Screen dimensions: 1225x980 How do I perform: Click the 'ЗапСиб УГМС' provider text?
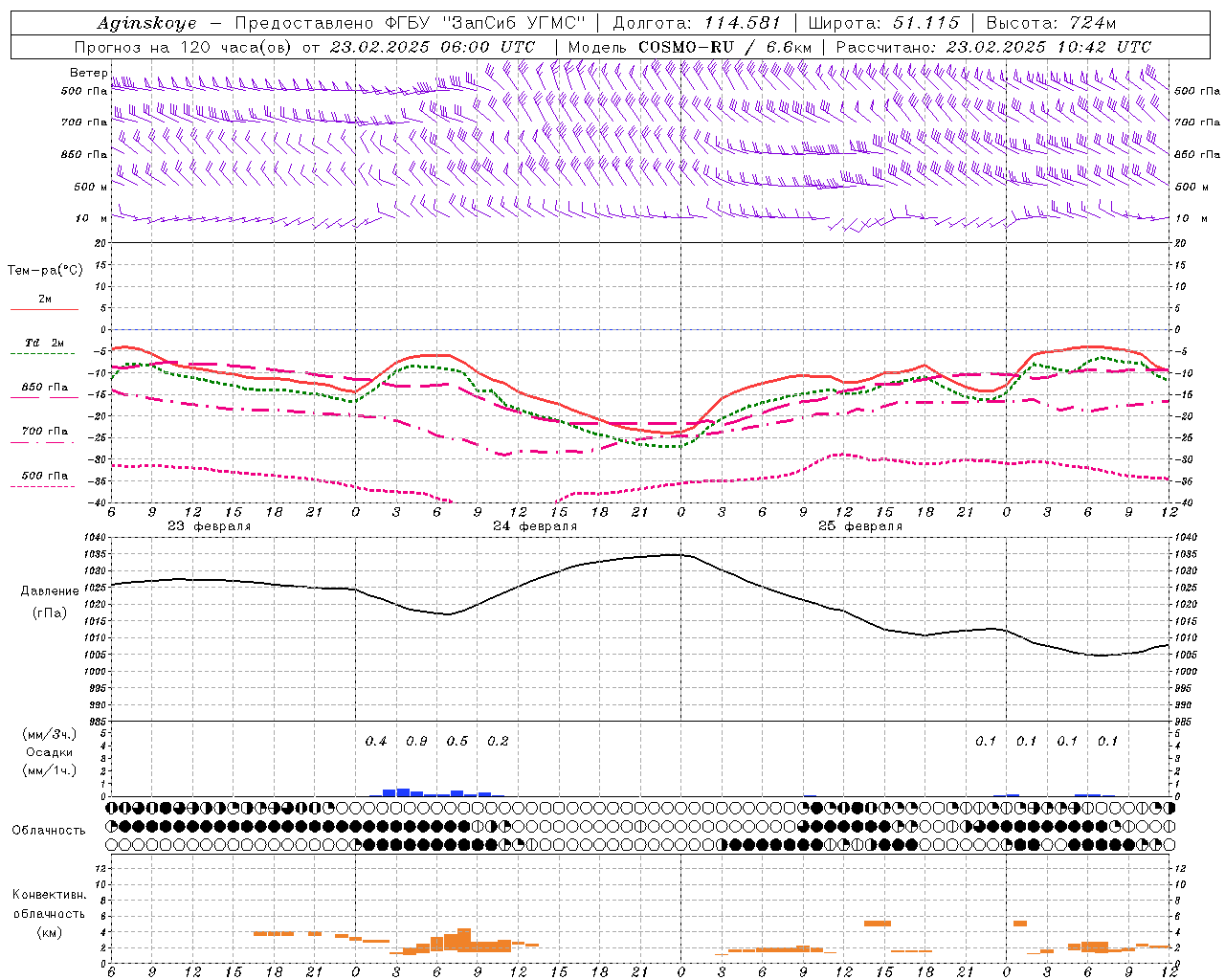pos(513,23)
